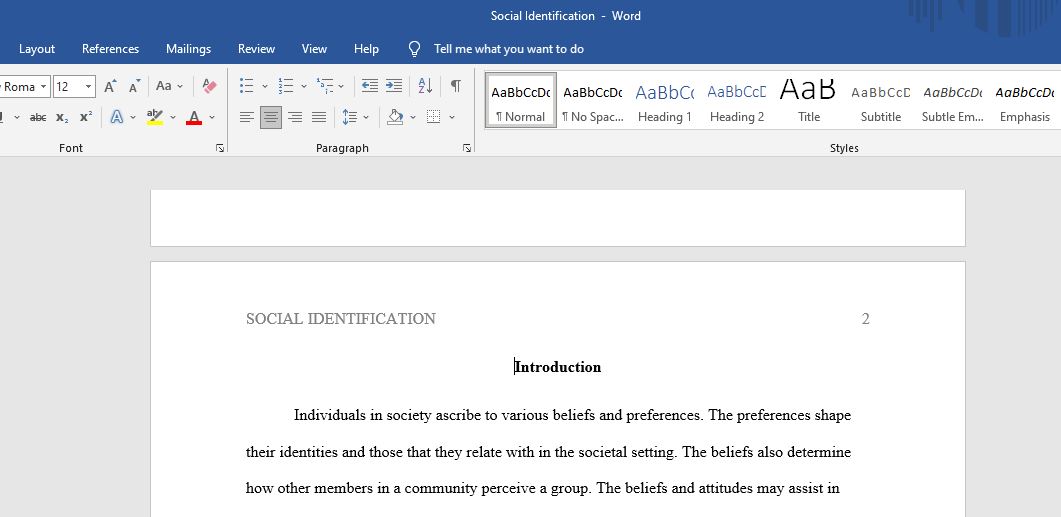Apply the Heading 2 style
1061x517 pixels.
click(737, 101)
